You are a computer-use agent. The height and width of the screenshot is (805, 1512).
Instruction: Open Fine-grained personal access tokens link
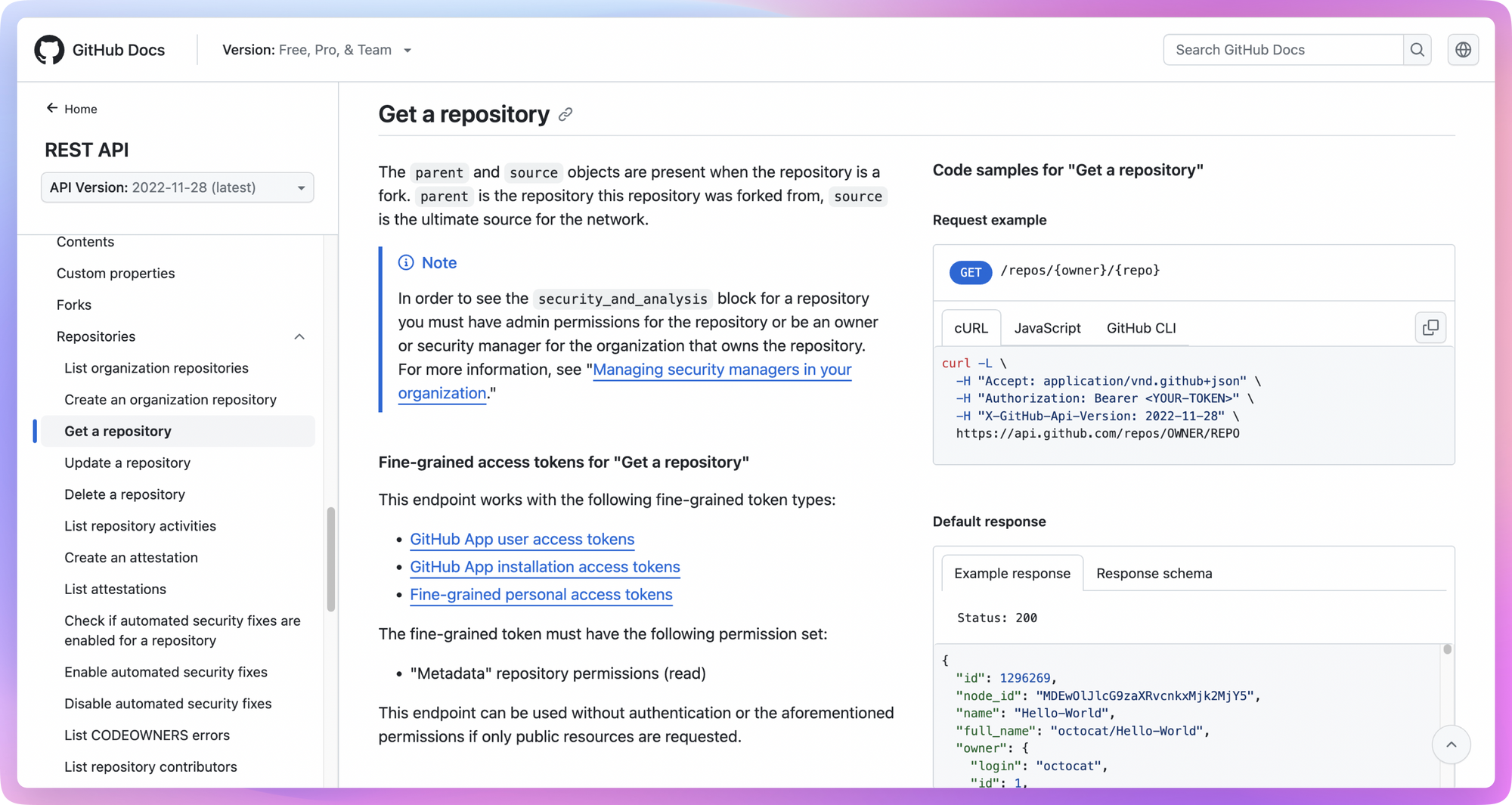[541, 594]
